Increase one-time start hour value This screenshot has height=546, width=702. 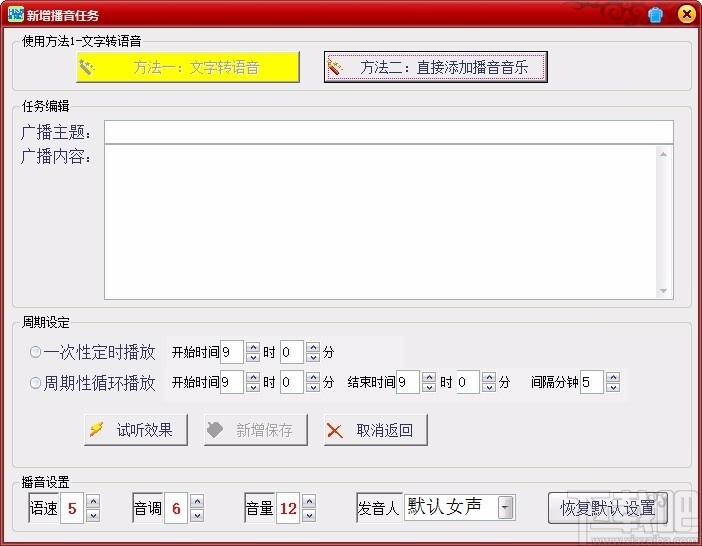coord(253,347)
